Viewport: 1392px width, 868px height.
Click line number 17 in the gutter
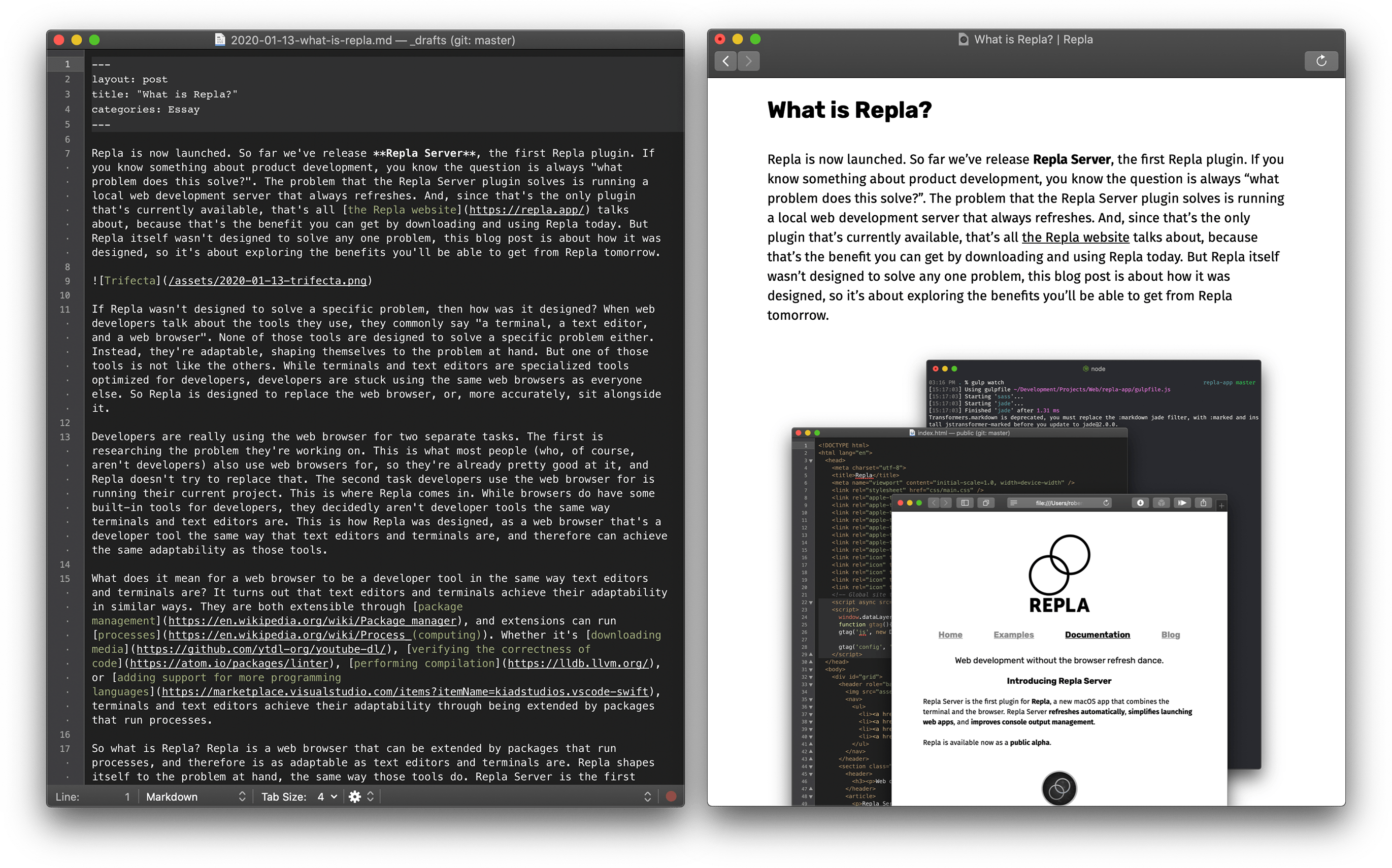[x=65, y=749]
